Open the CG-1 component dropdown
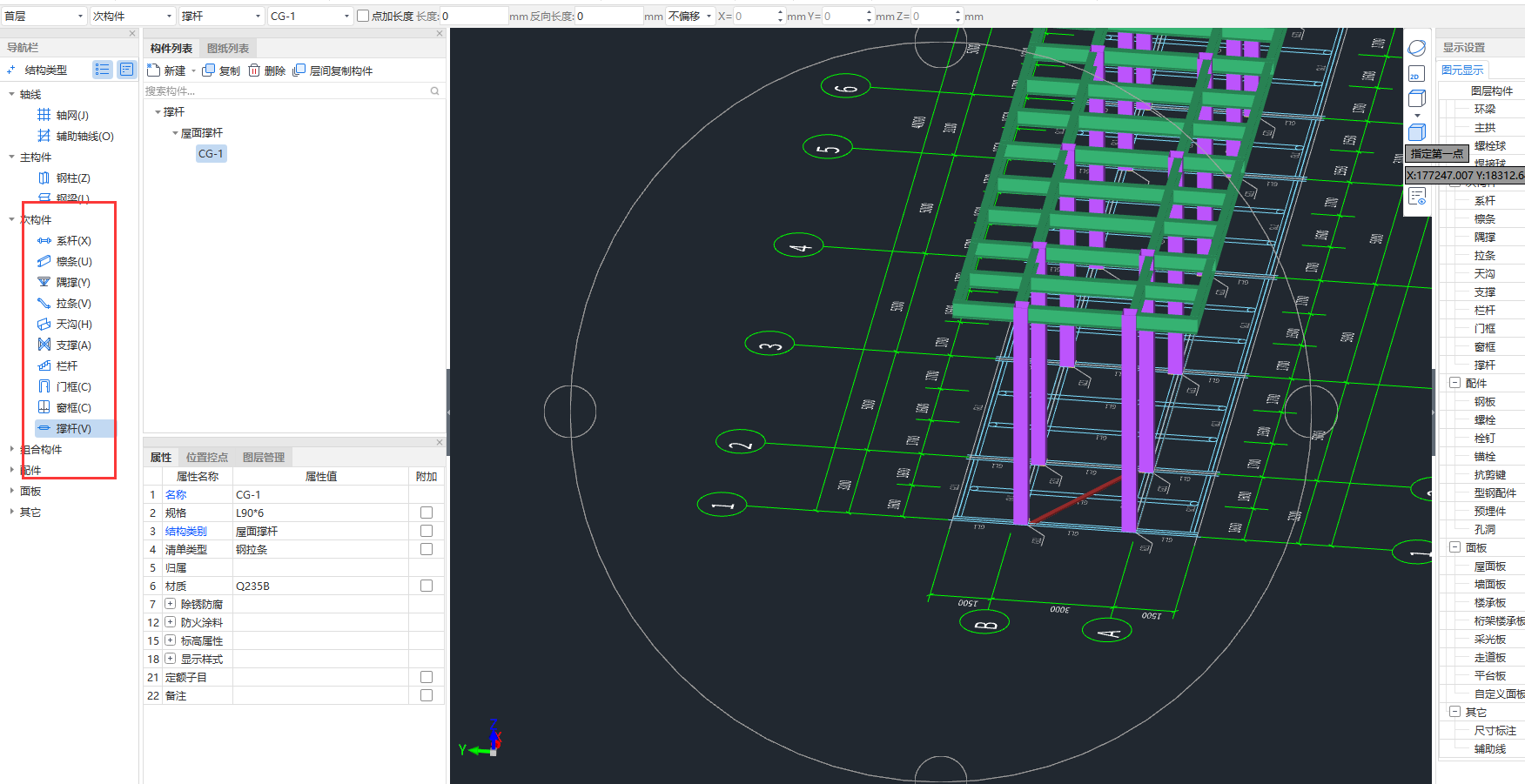This screenshot has height=784, width=1525. coord(310,16)
